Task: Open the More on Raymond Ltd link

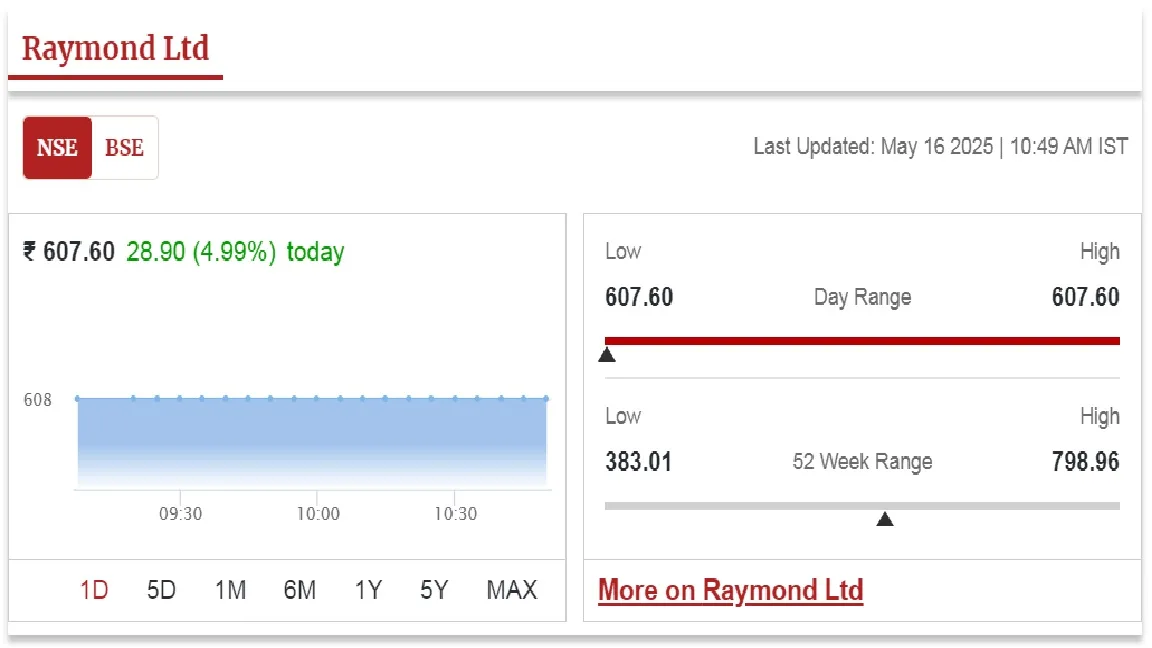Action: click(730, 591)
